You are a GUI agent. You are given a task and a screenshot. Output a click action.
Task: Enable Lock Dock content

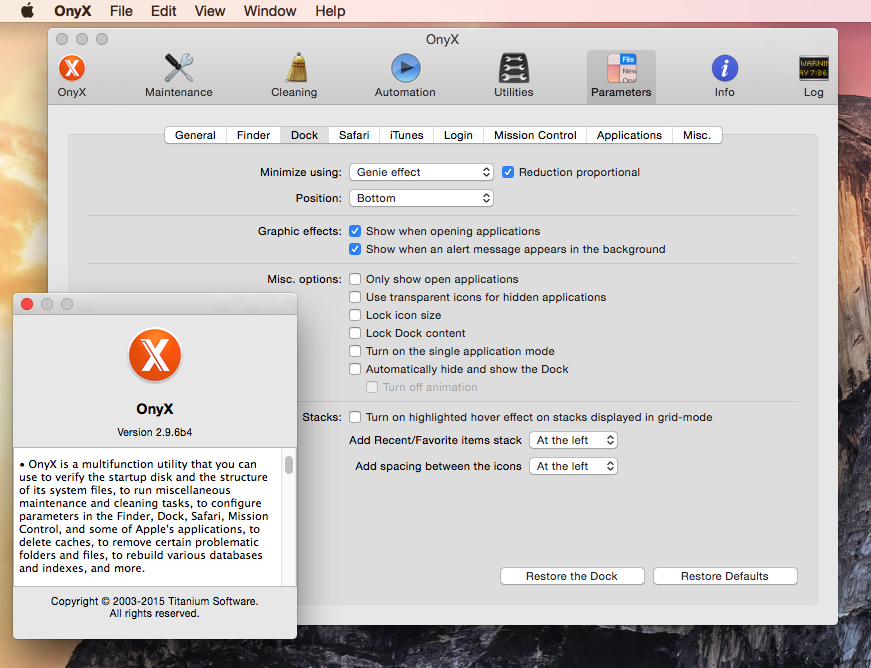tap(355, 333)
